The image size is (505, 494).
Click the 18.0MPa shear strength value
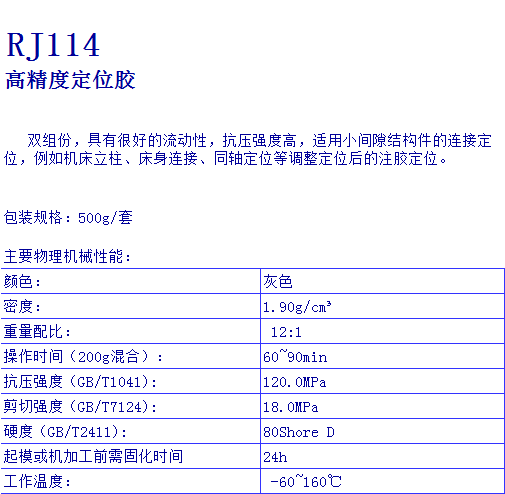pyautogui.click(x=290, y=407)
